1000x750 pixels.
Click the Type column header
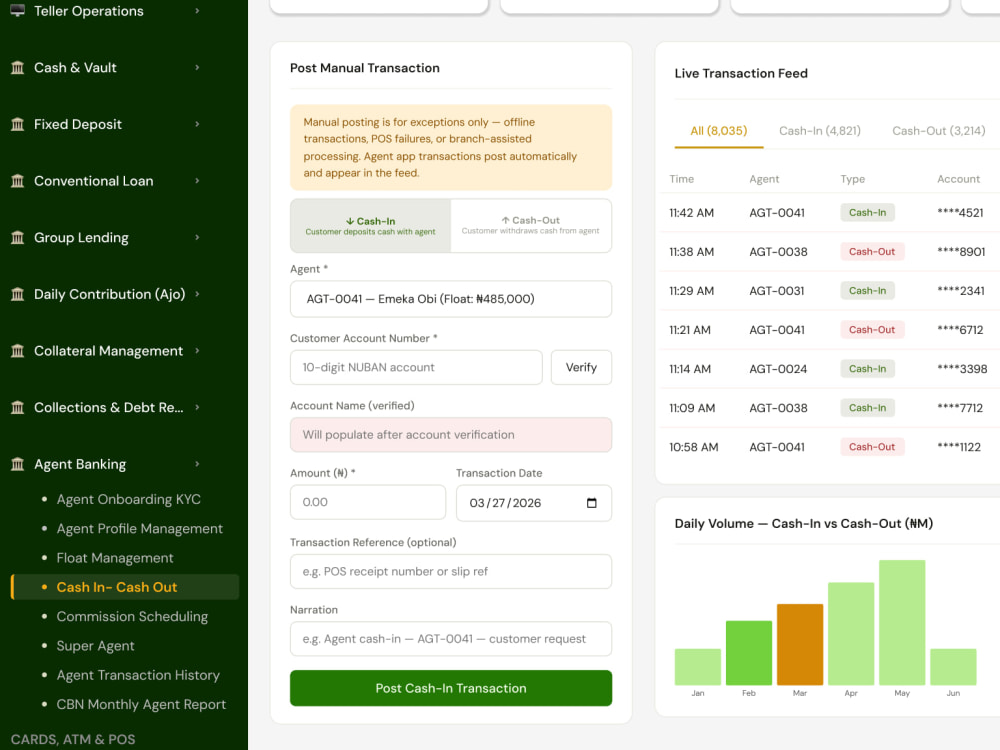tap(853, 179)
